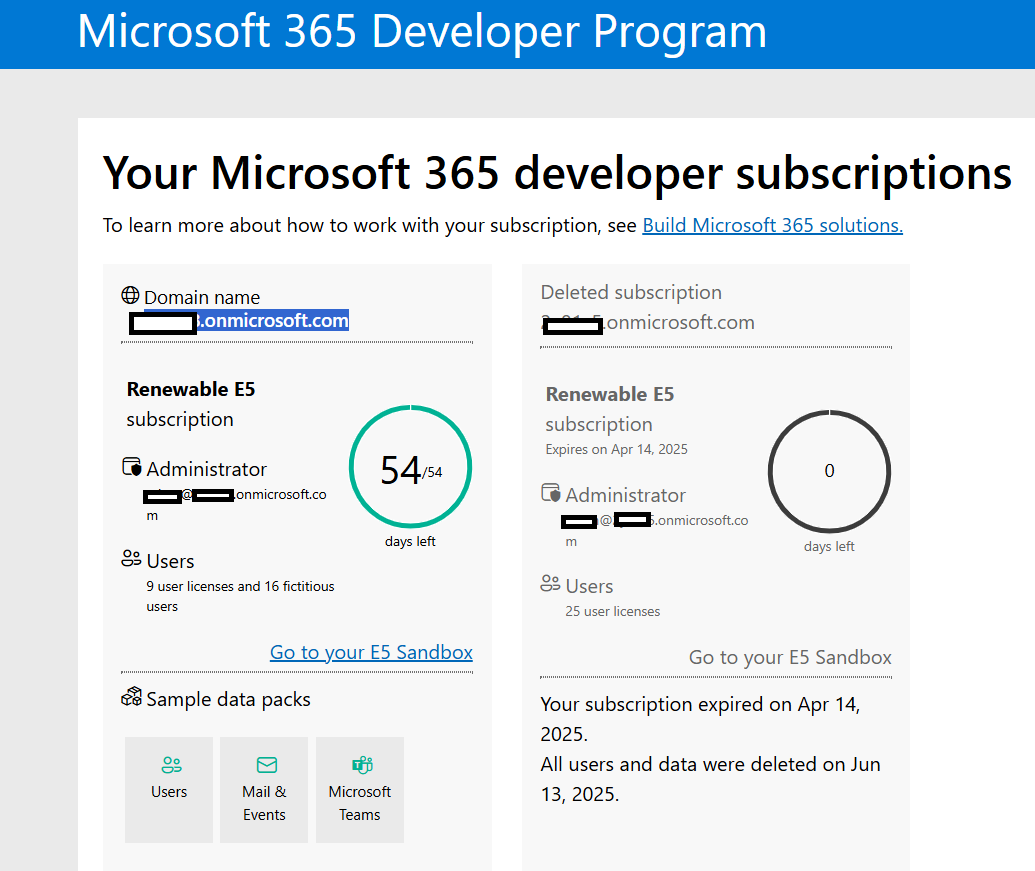Click the 'Users' label in active subscription card
The width and height of the screenshot is (1035, 871).
coord(170,562)
